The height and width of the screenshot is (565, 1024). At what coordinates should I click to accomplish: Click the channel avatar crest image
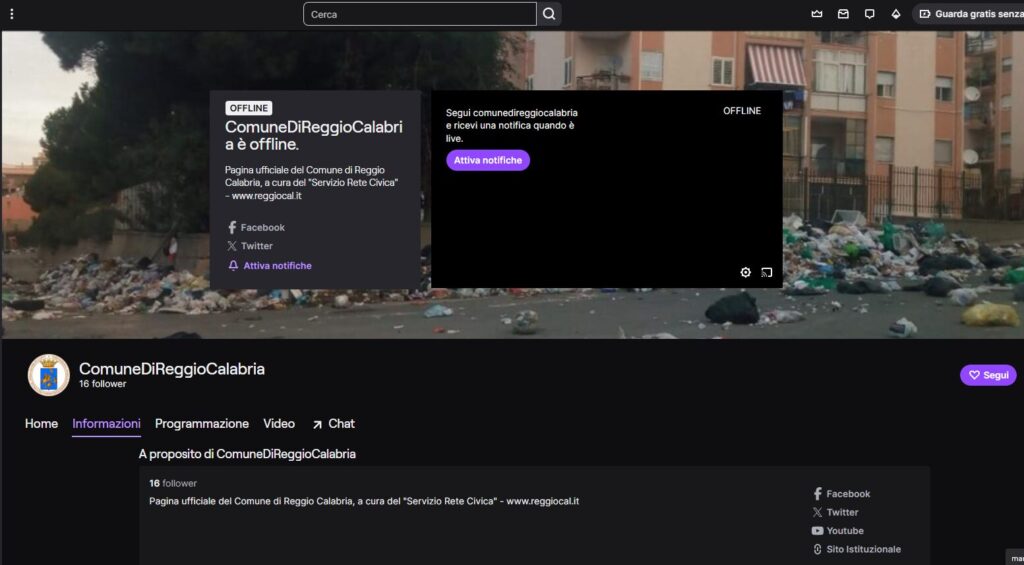click(48, 375)
